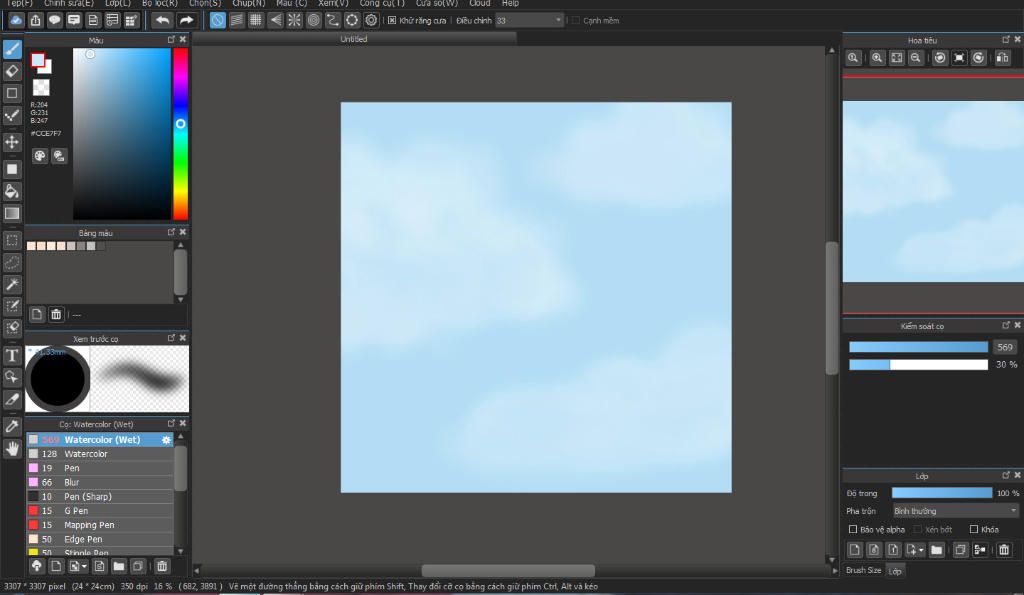The image size is (1024, 595).
Task: Click the Độ trong layer opacity slider
Action: tap(942, 493)
